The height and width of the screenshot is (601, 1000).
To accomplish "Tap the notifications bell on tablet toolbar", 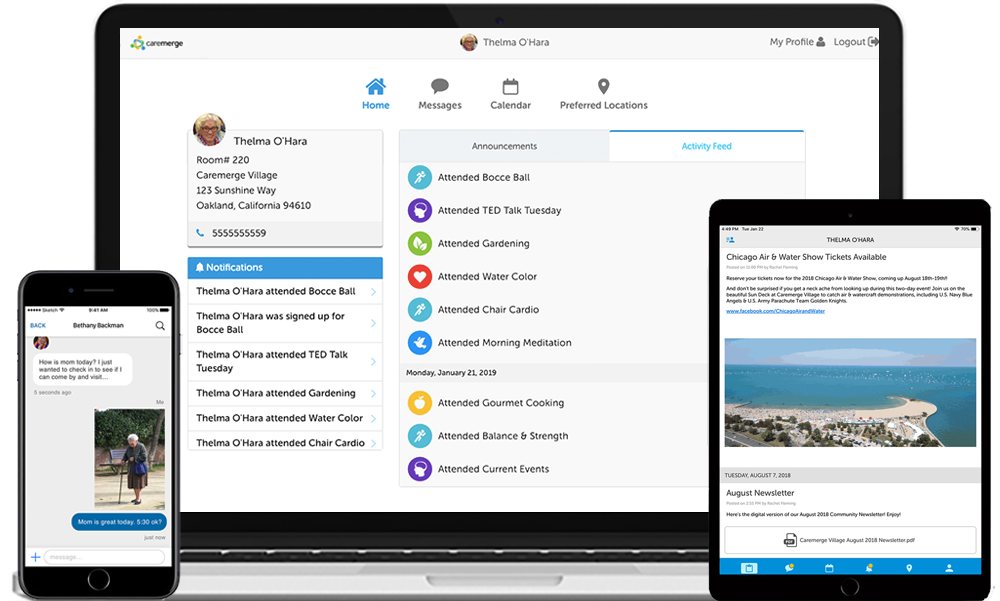I will click(x=868, y=567).
